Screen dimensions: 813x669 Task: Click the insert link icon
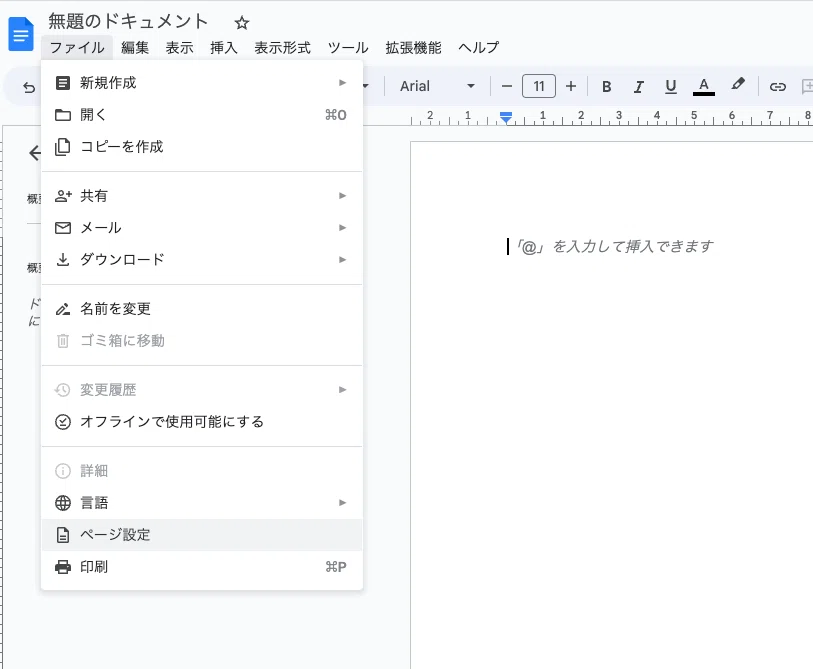pos(777,86)
